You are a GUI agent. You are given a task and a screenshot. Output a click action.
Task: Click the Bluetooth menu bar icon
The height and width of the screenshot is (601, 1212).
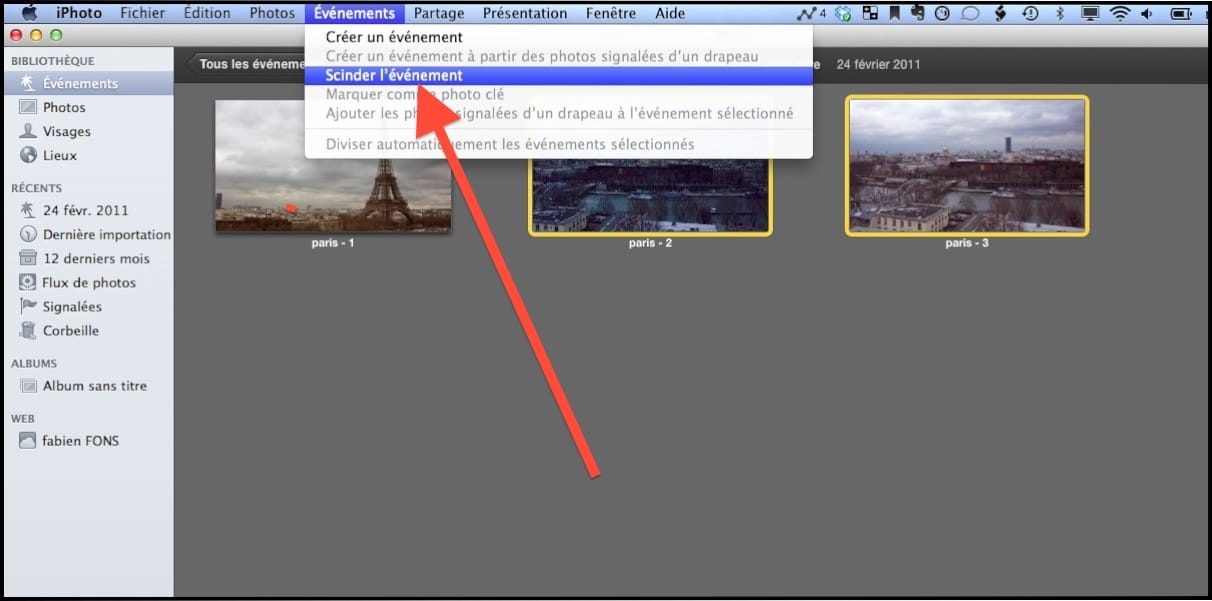pyautogui.click(x=1060, y=13)
